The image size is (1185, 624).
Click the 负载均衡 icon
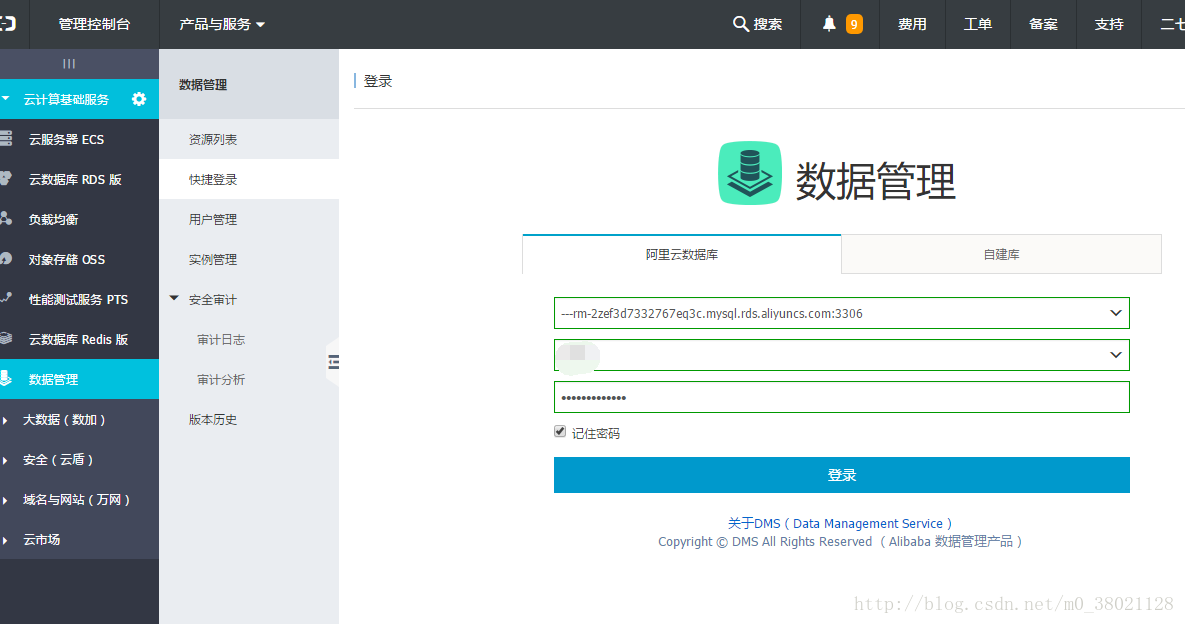pos(6,218)
